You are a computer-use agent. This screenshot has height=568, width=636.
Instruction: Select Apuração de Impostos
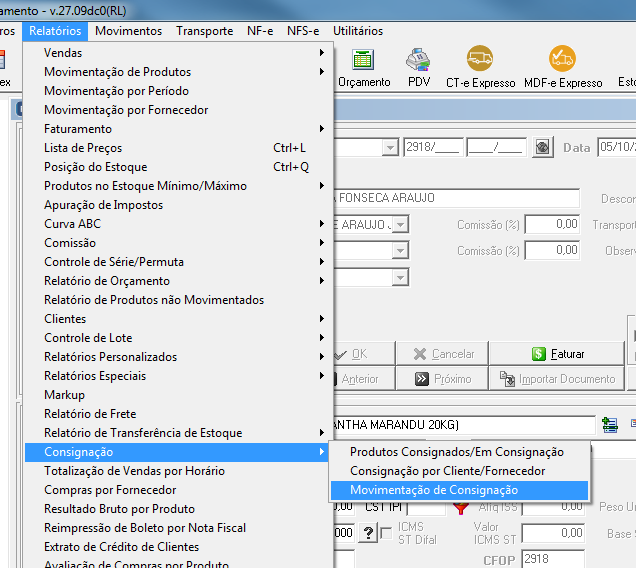click(x=178, y=205)
